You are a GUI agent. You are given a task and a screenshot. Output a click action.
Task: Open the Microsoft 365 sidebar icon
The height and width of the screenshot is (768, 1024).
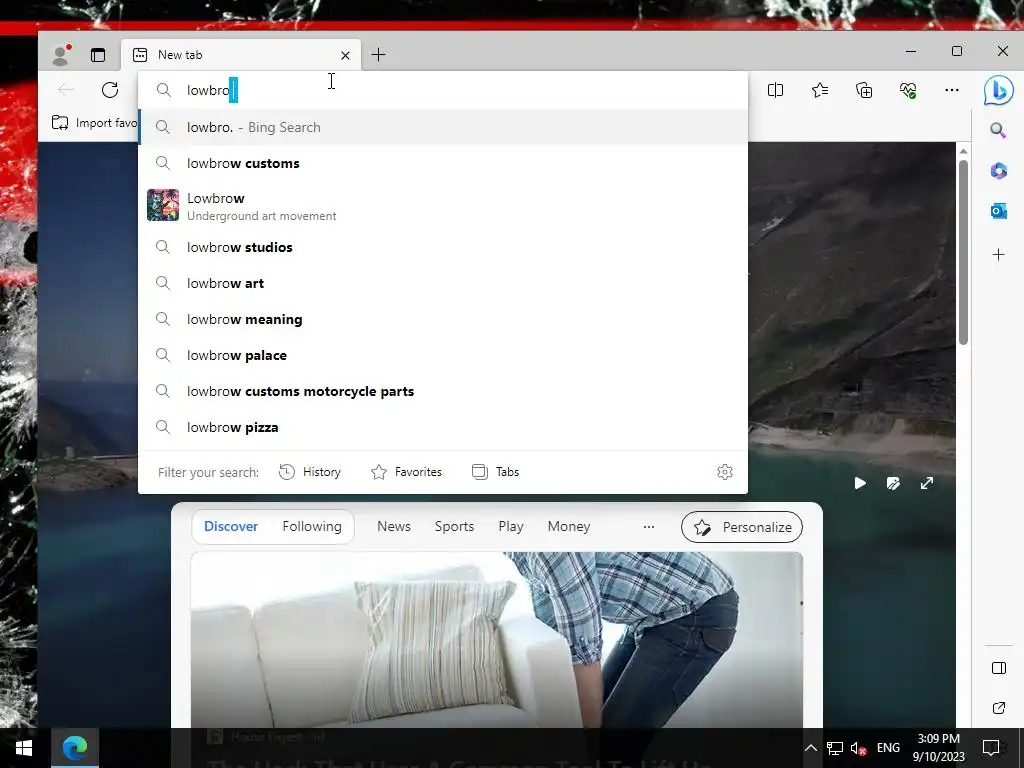[999, 171]
